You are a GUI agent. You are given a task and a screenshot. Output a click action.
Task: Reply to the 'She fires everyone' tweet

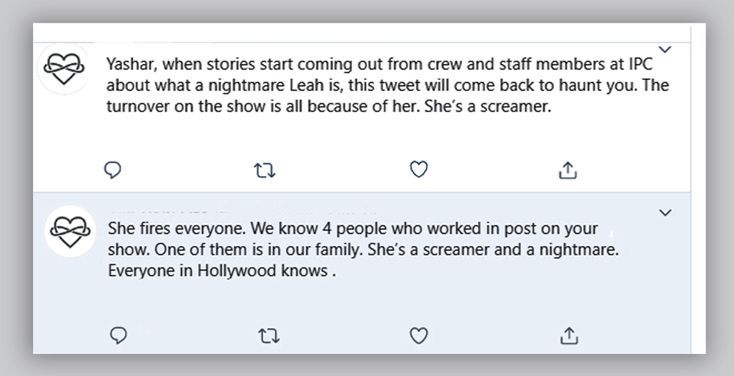(x=118, y=335)
